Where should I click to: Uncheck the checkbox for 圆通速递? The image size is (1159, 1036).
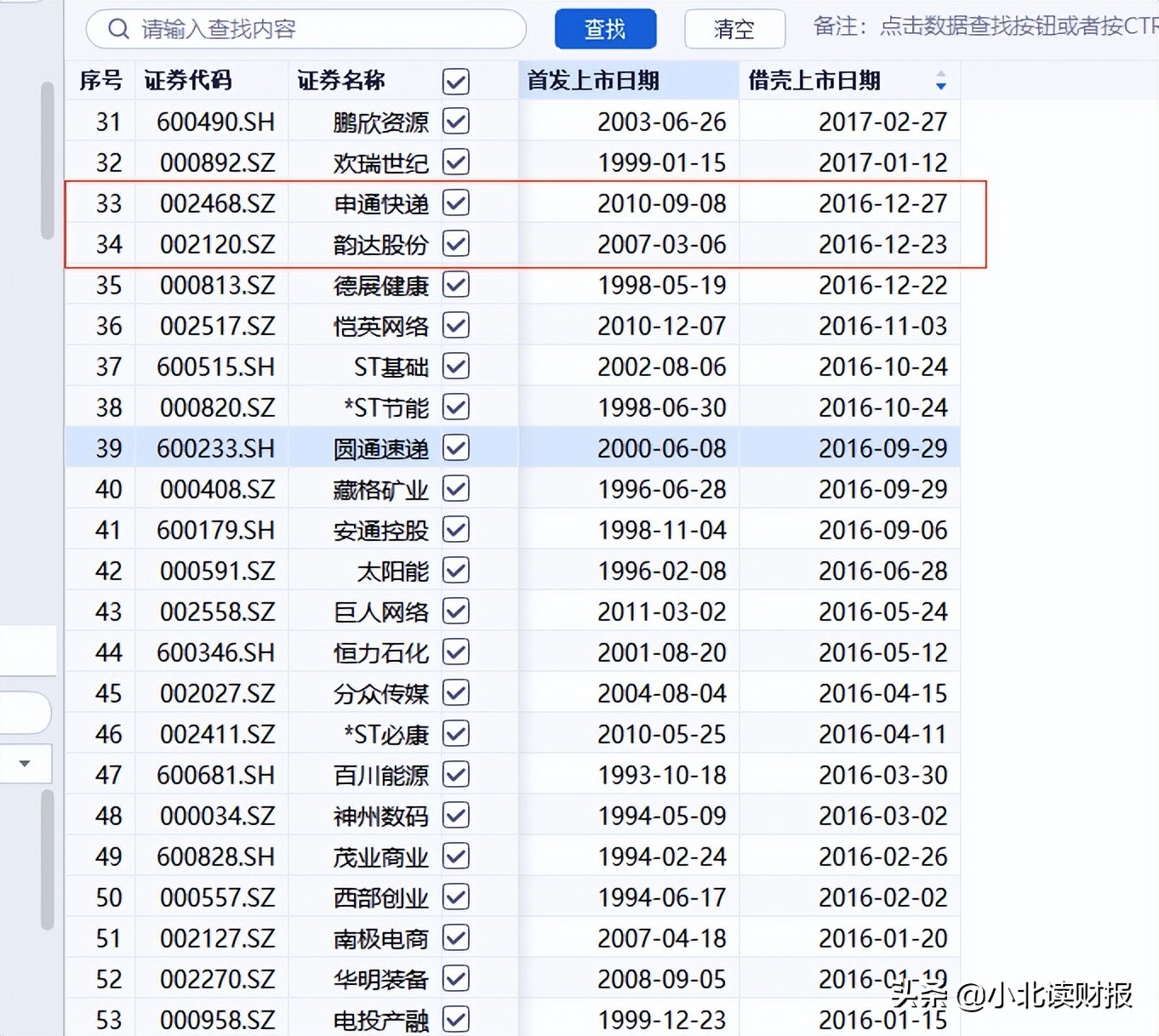pyautogui.click(x=456, y=448)
